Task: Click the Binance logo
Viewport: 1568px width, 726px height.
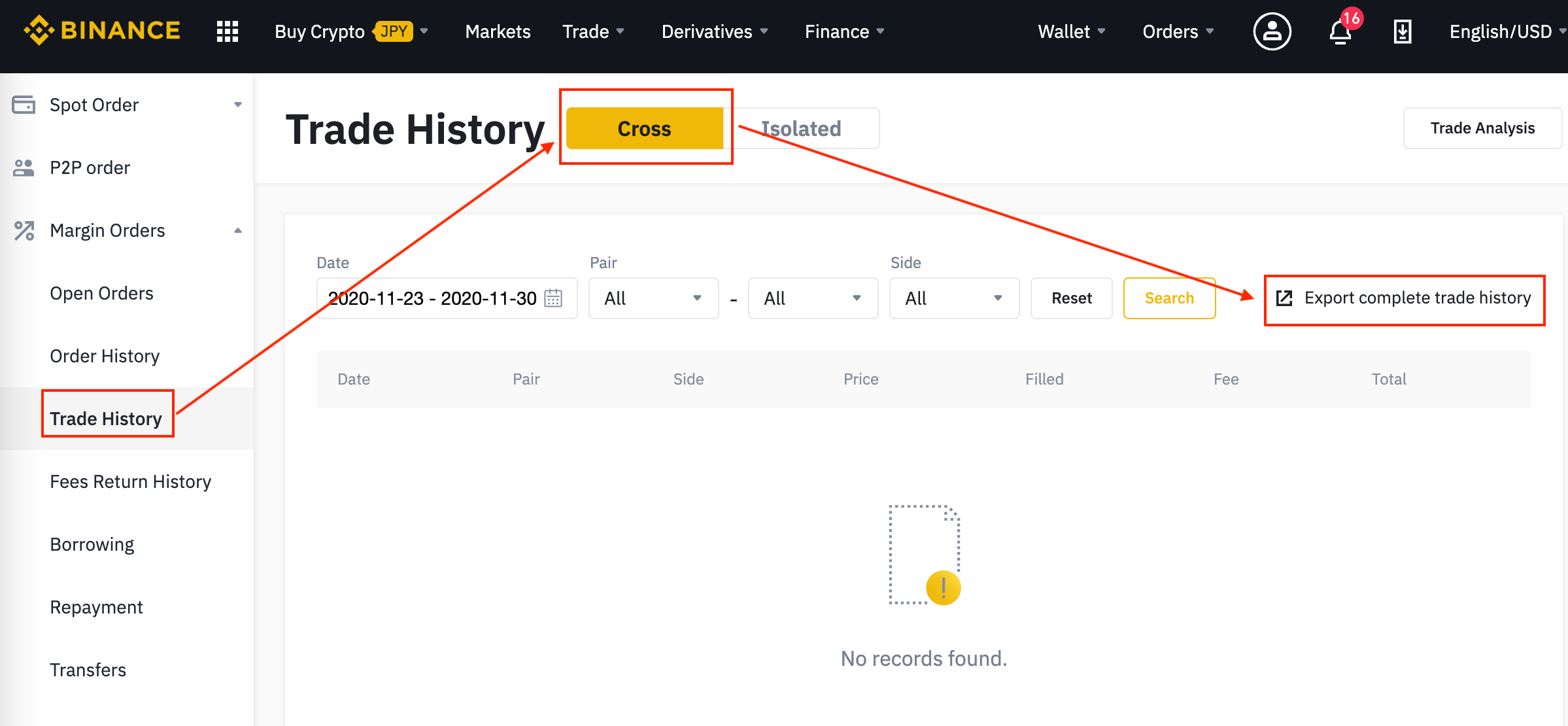Action: click(x=102, y=31)
